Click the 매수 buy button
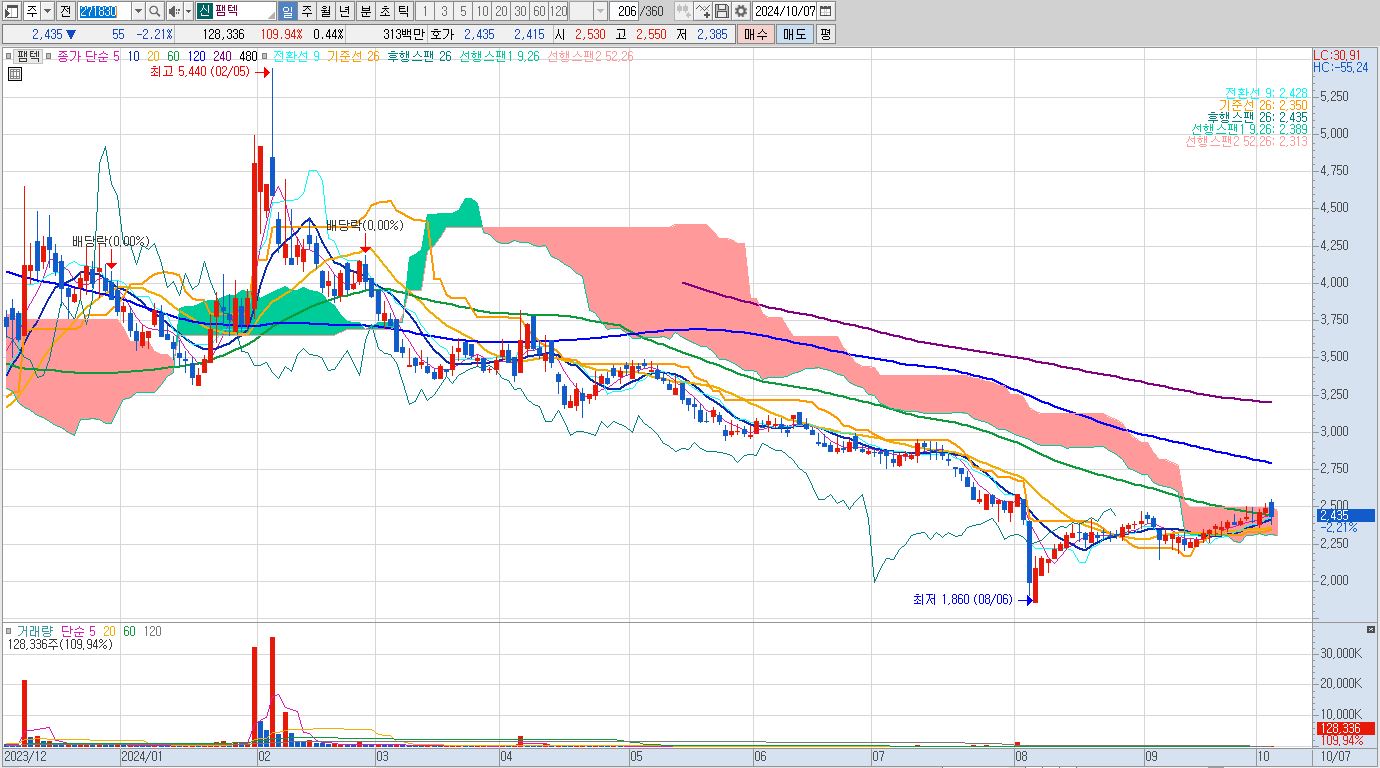Image resolution: width=1380 pixels, height=768 pixels. coord(756,34)
